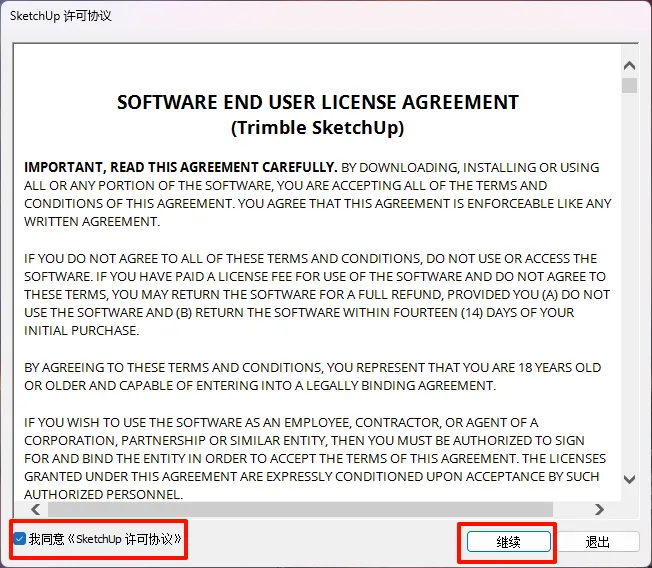The height and width of the screenshot is (568, 652).
Task: Click the line starting WRITTEN AGREEMENT
Action: click(x=92, y=222)
